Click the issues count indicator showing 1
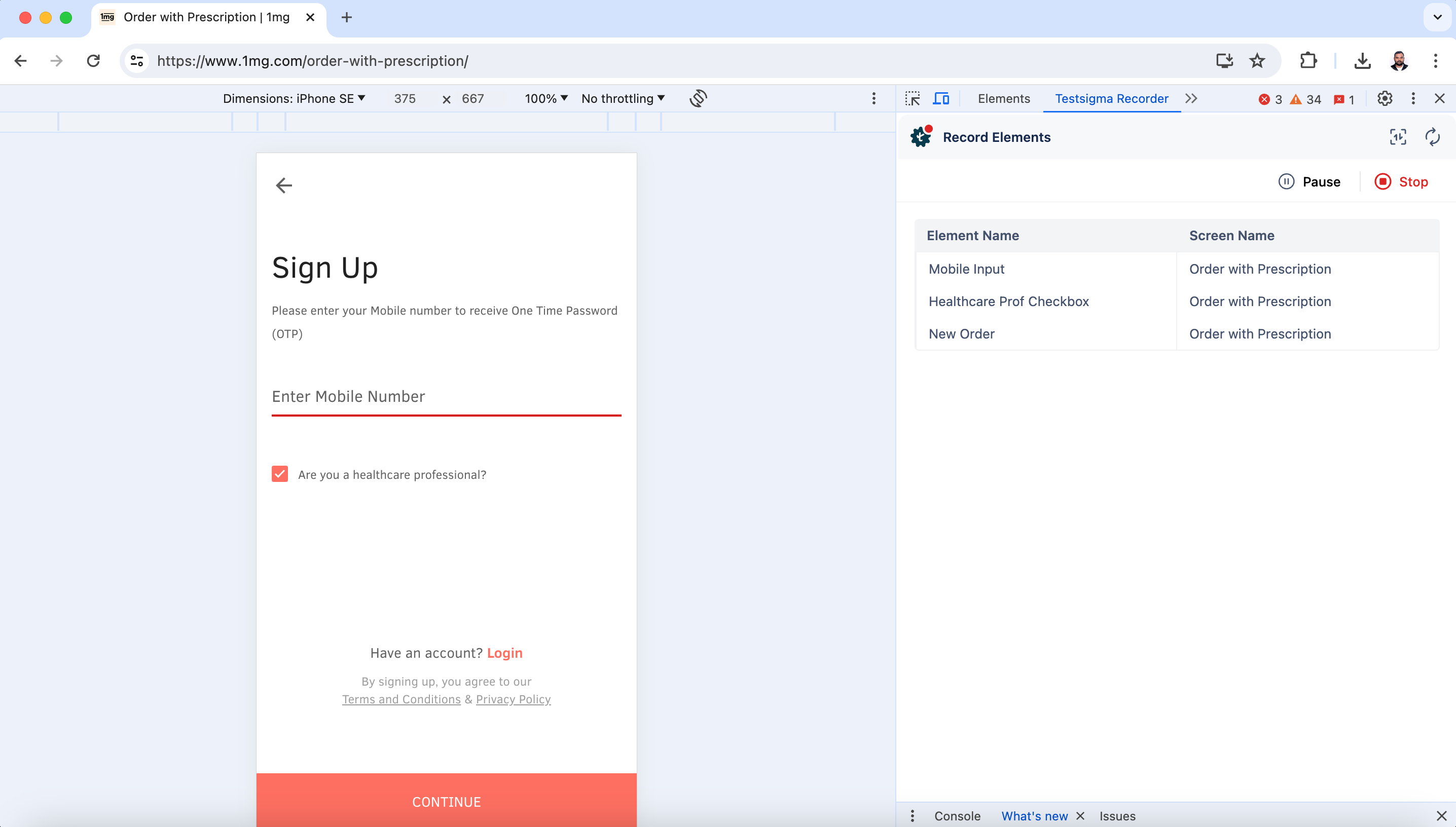Image resolution: width=1456 pixels, height=827 pixels. click(x=1344, y=99)
